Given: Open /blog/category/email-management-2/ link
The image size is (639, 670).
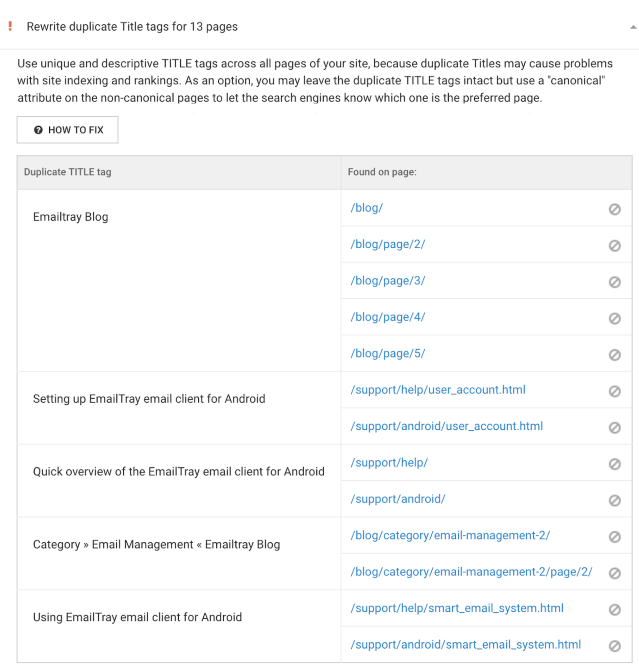Looking at the screenshot, I should tap(450, 535).
